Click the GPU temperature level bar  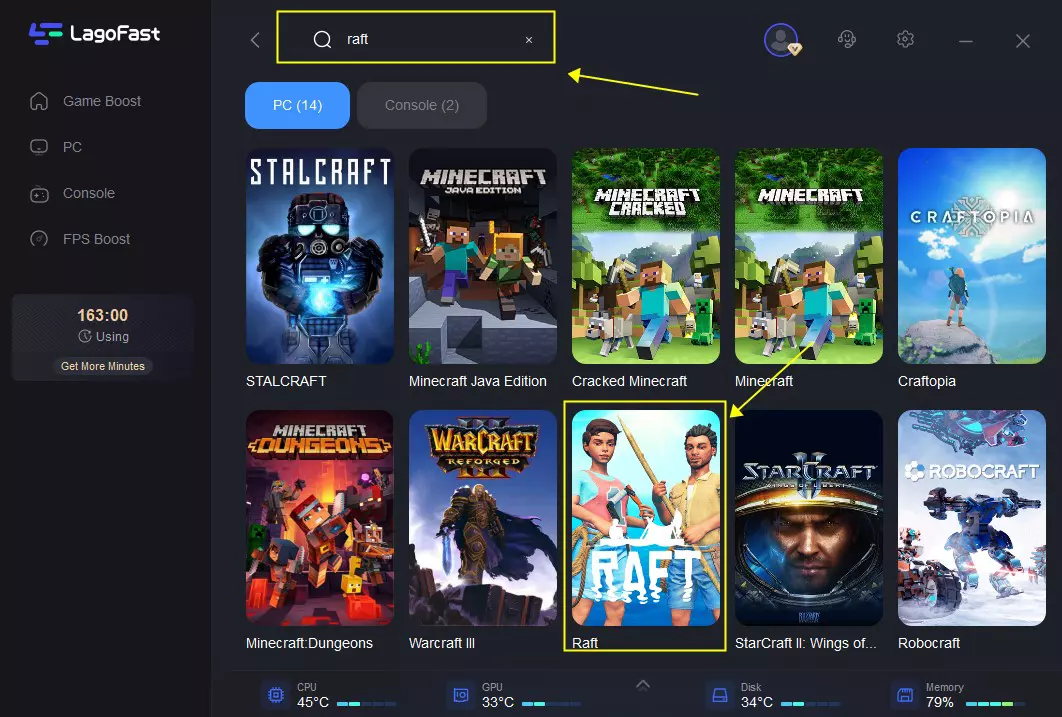click(551, 703)
